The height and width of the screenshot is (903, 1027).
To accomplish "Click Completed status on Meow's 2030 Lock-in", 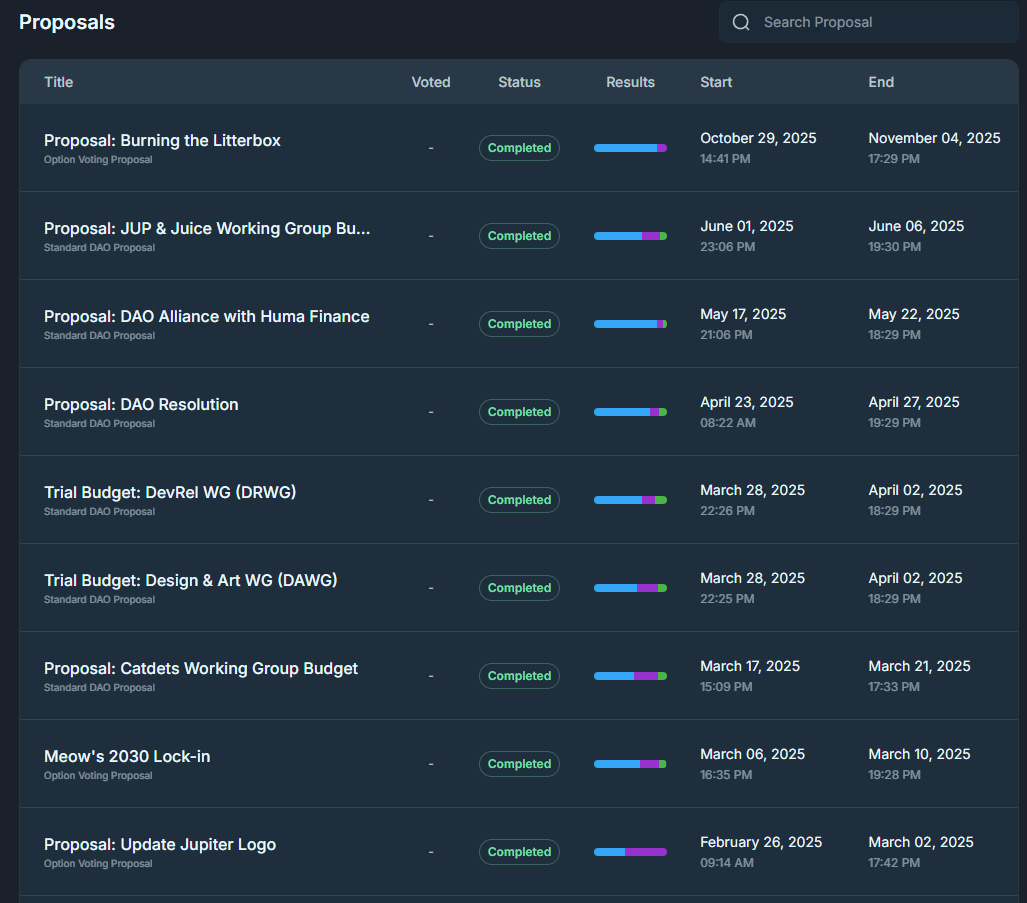I will pos(519,764).
